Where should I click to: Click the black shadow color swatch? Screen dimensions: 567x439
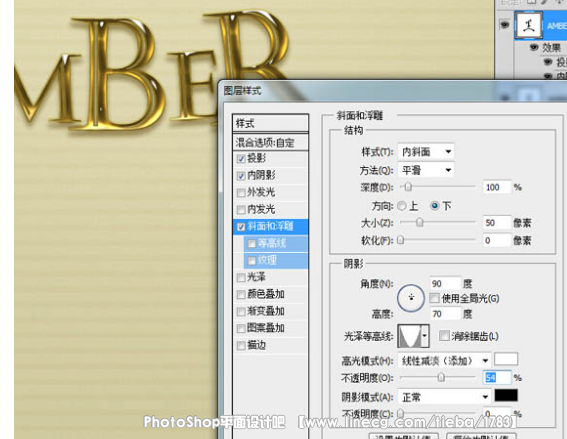pos(506,396)
